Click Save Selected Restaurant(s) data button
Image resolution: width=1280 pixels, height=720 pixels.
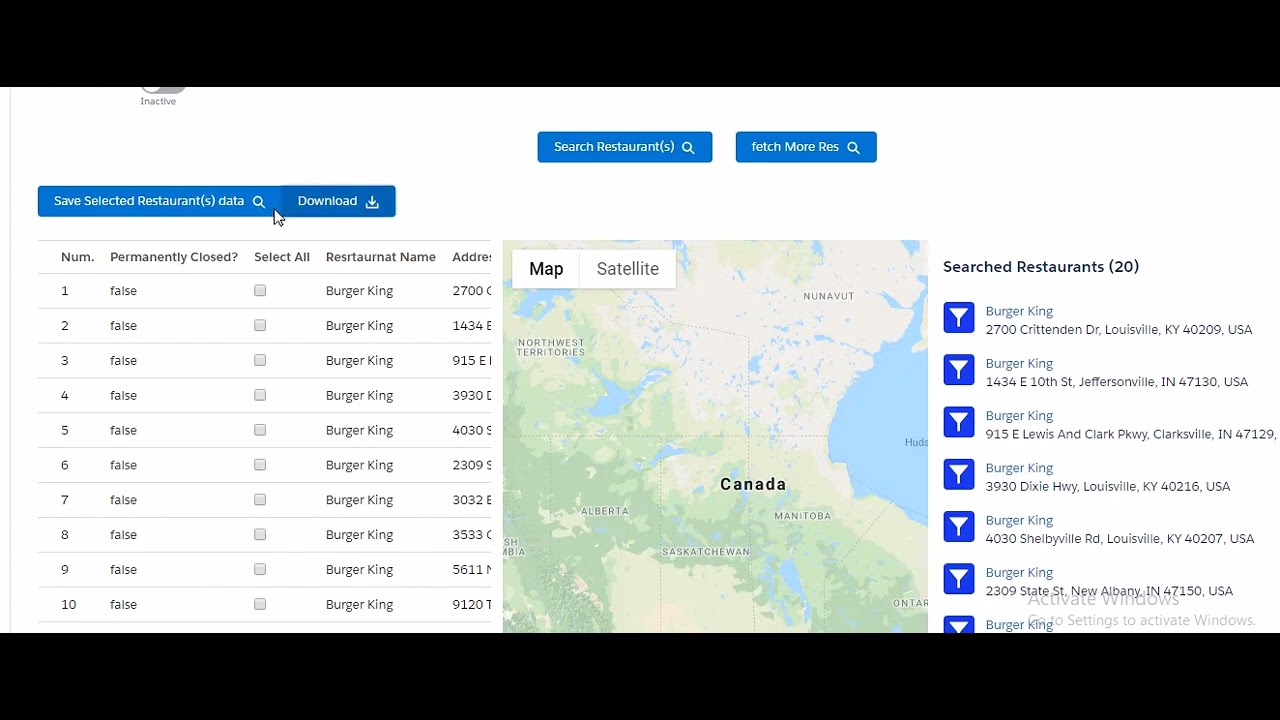pyautogui.click(x=160, y=201)
